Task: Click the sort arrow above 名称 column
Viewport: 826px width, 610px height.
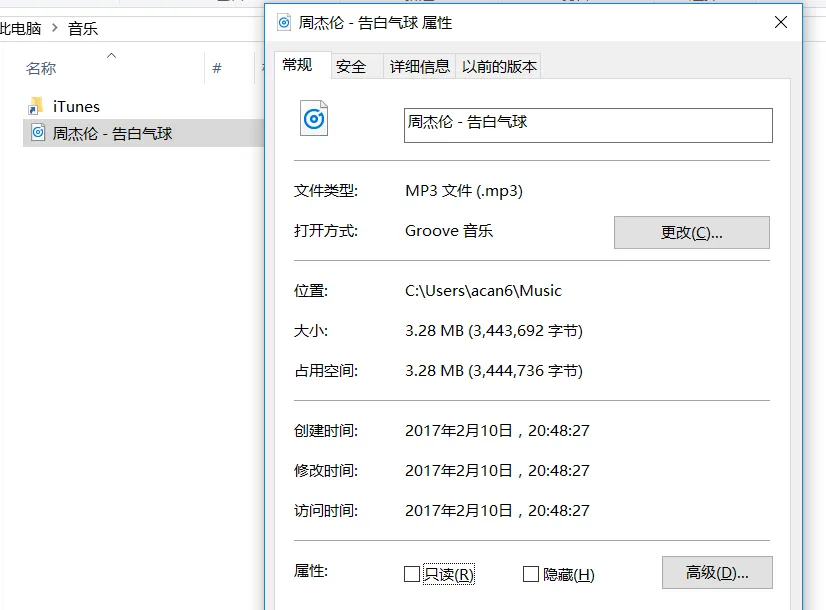Action: [111, 55]
